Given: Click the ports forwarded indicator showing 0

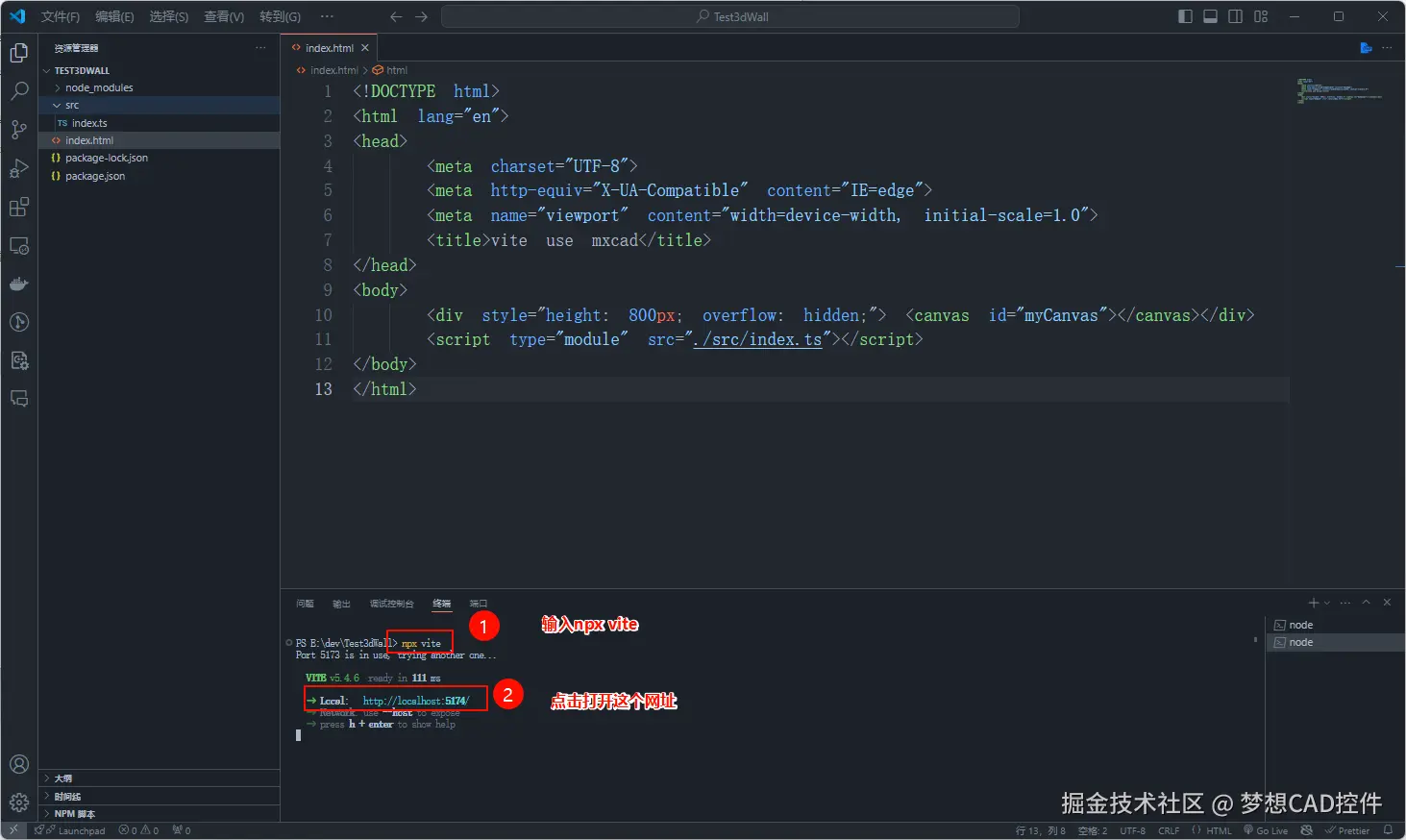Looking at the screenshot, I should tap(182, 830).
